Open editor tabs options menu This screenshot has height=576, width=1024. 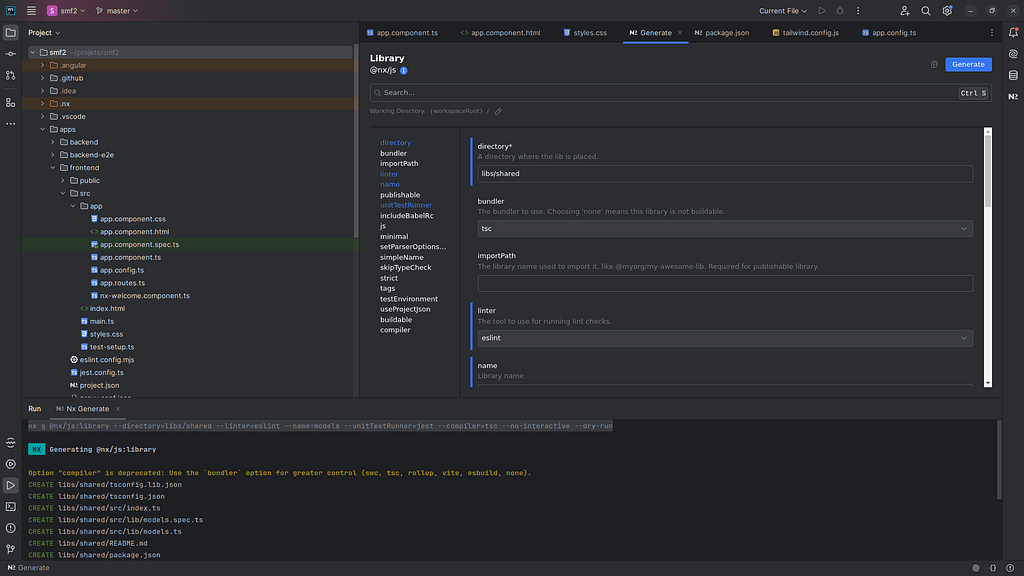(x=991, y=33)
